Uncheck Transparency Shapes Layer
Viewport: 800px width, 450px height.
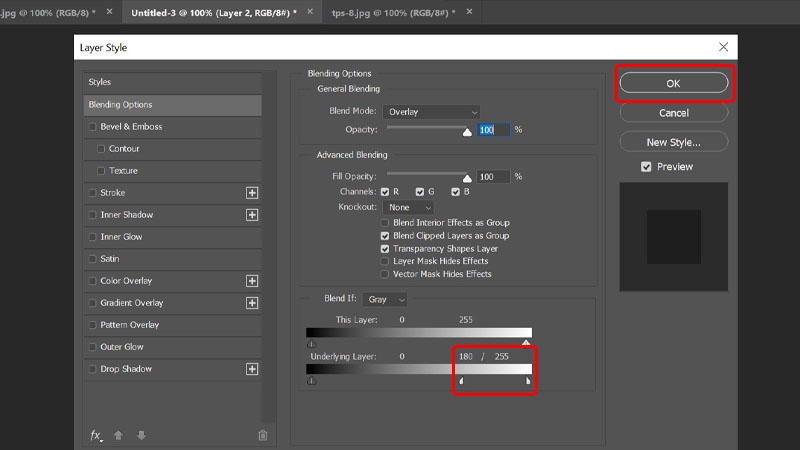pyautogui.click(x=385, y=248)
